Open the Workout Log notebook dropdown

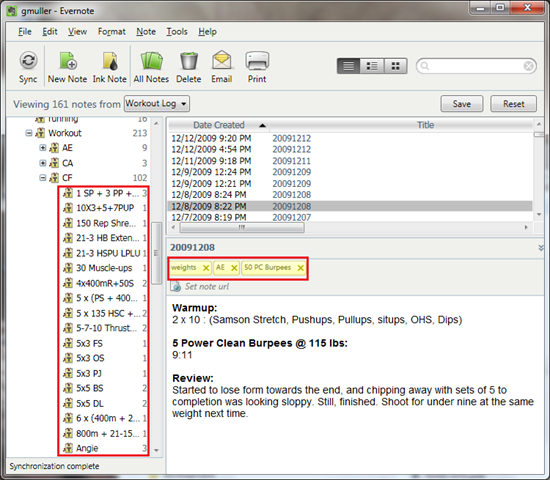pos(157,104)
